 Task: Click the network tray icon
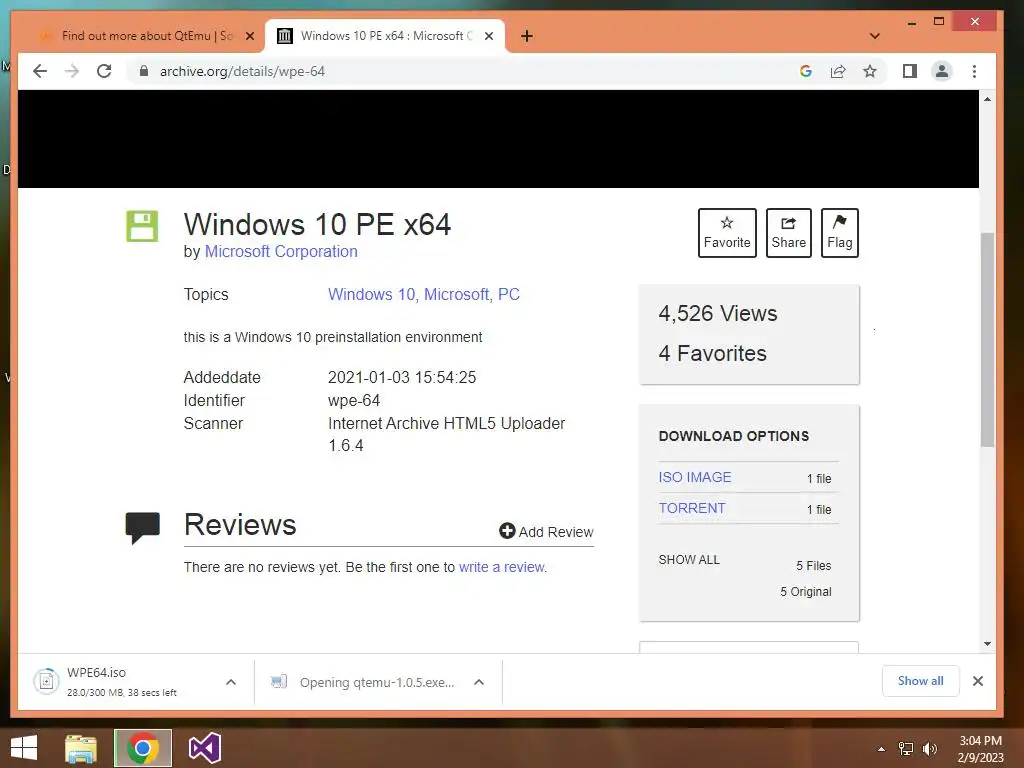pos(906,749)
